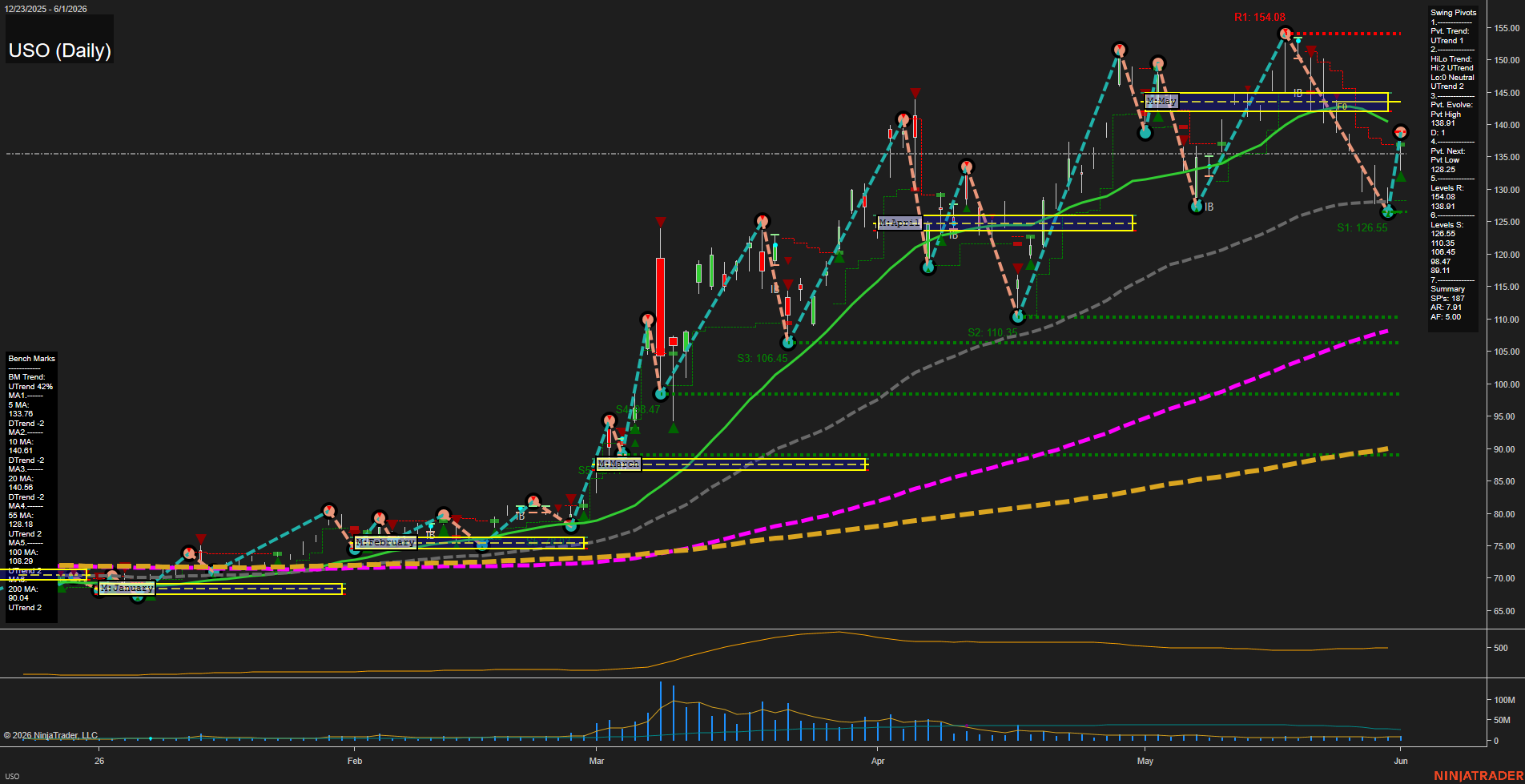Click the Swing Pivots panel heading

pyautogui.click(x=1453, y=13)
